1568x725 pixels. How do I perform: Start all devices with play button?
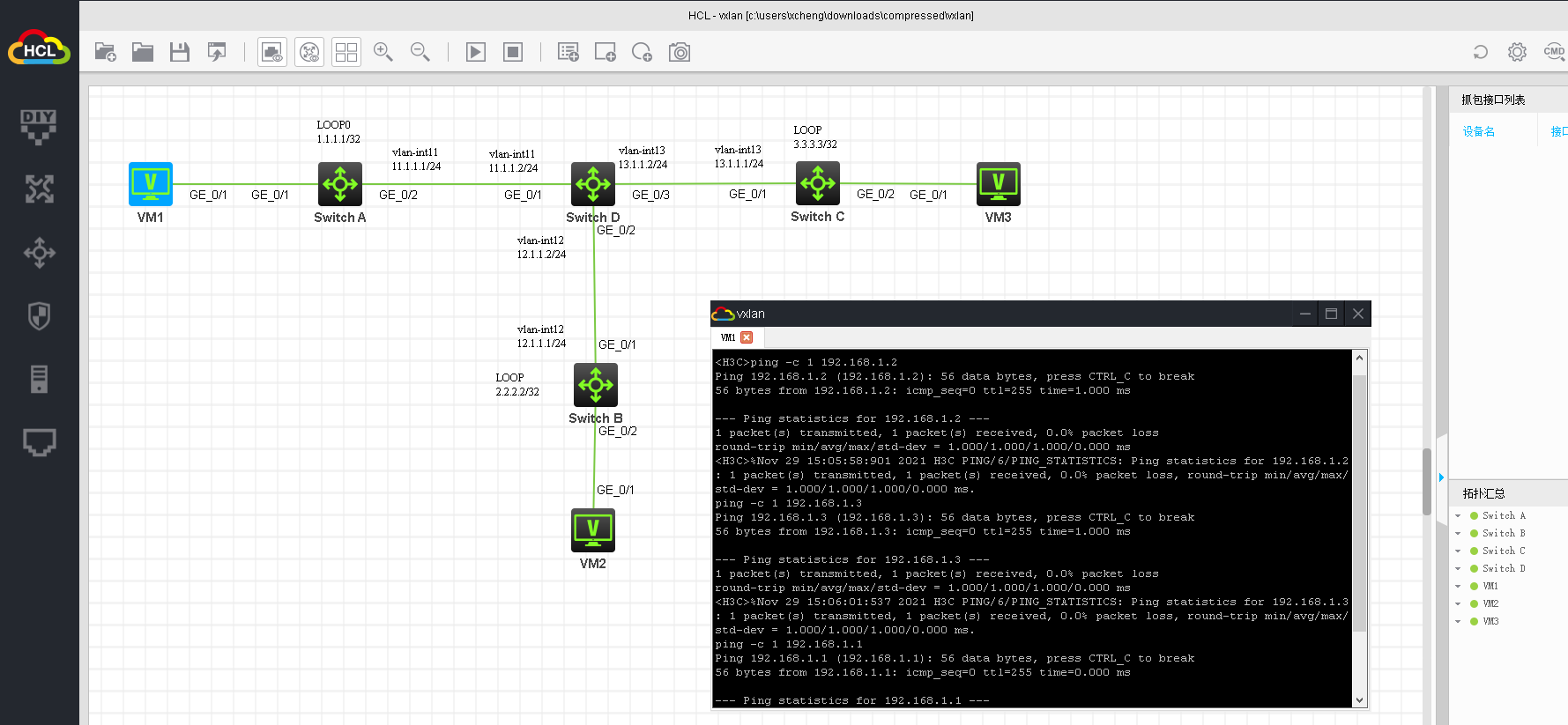[x=476, y=52]
